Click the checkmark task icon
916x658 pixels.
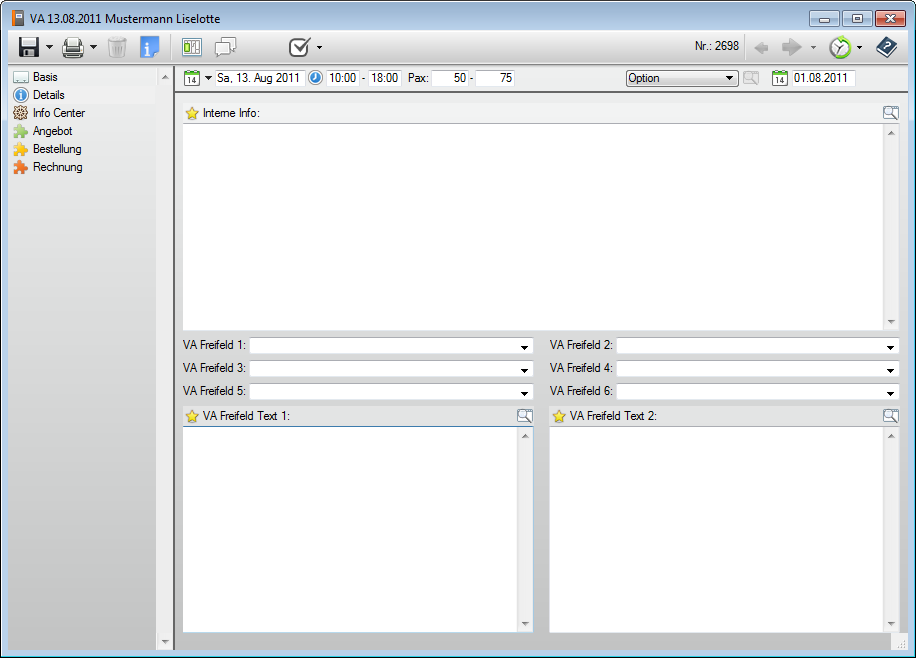coord(299,47)
